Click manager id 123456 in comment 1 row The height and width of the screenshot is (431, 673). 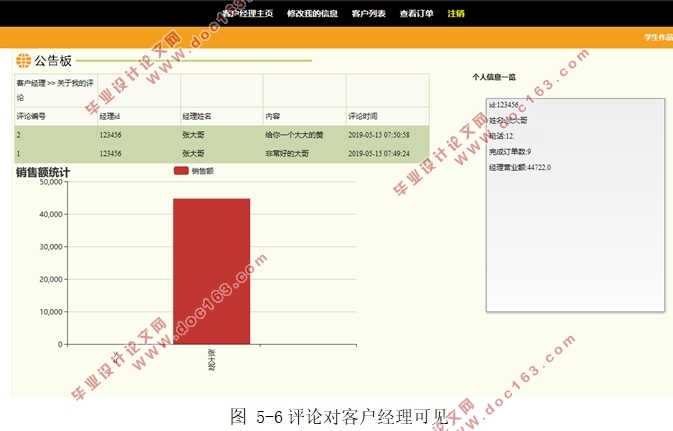(x=110, y=153)
